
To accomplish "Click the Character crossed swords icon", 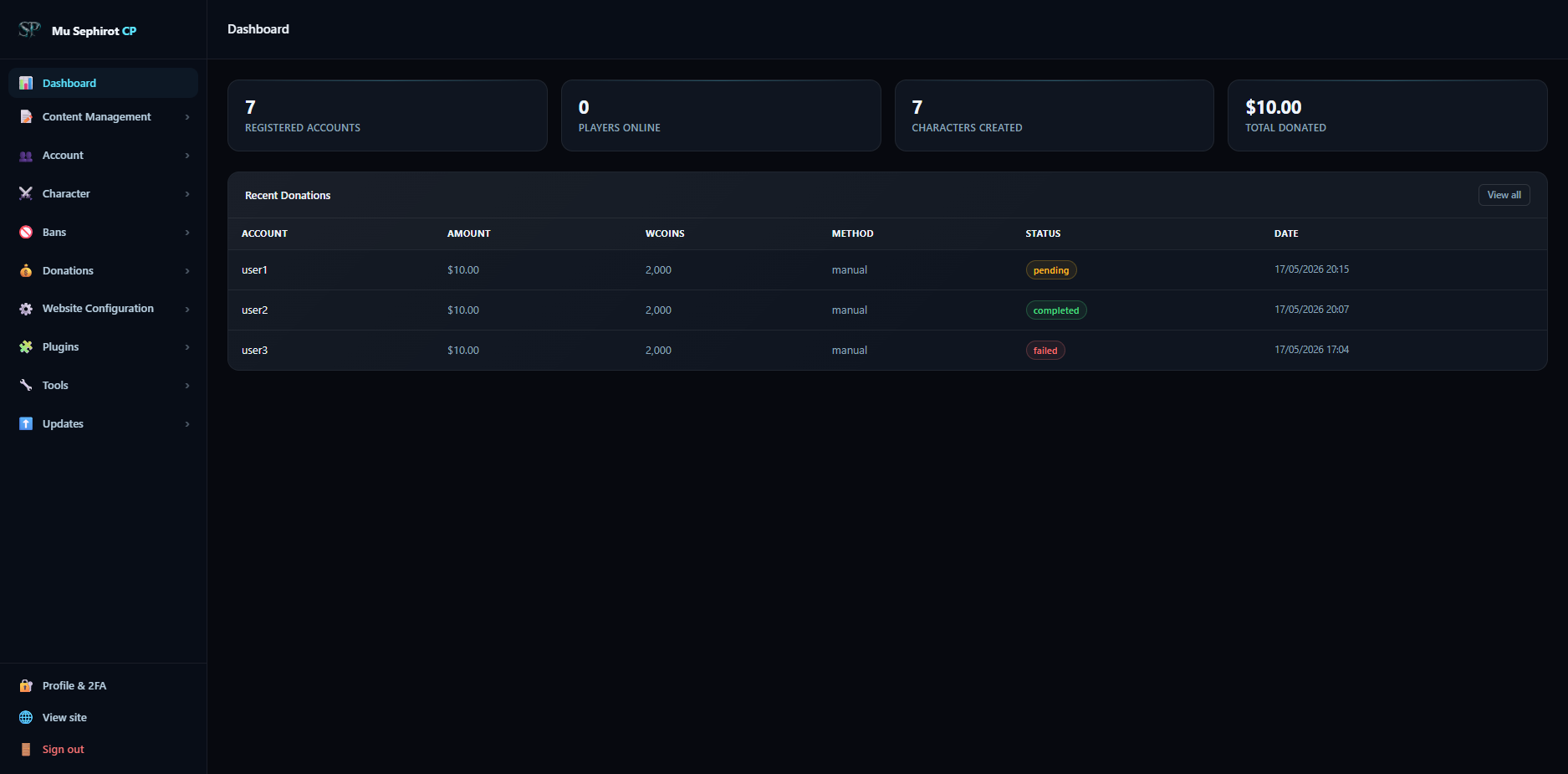I will (26, 193).
